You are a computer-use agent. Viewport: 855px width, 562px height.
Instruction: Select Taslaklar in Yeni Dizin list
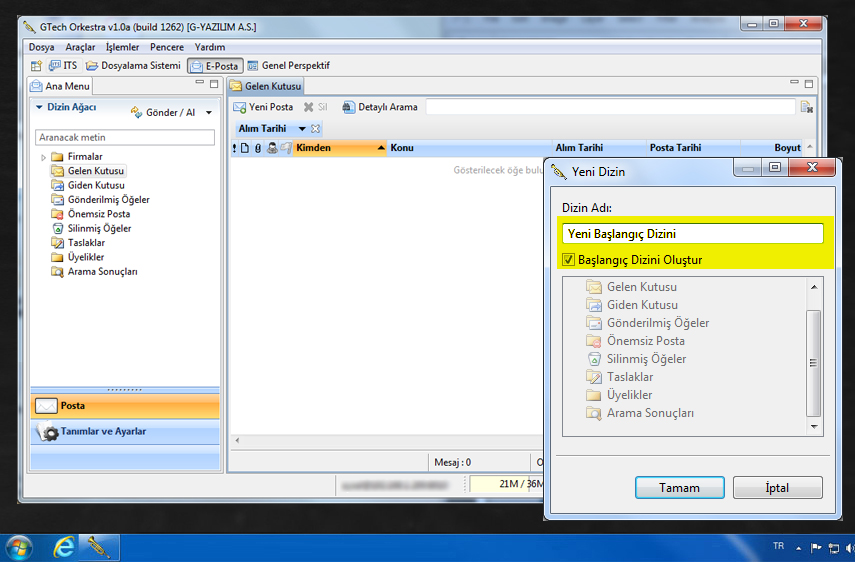[619, 377]
